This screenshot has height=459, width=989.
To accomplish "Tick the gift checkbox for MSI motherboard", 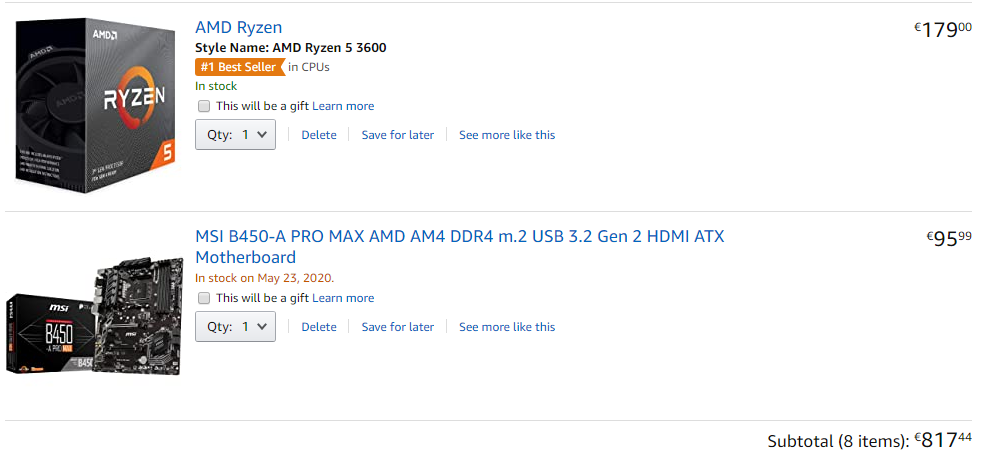I will (x=204, y=298).
